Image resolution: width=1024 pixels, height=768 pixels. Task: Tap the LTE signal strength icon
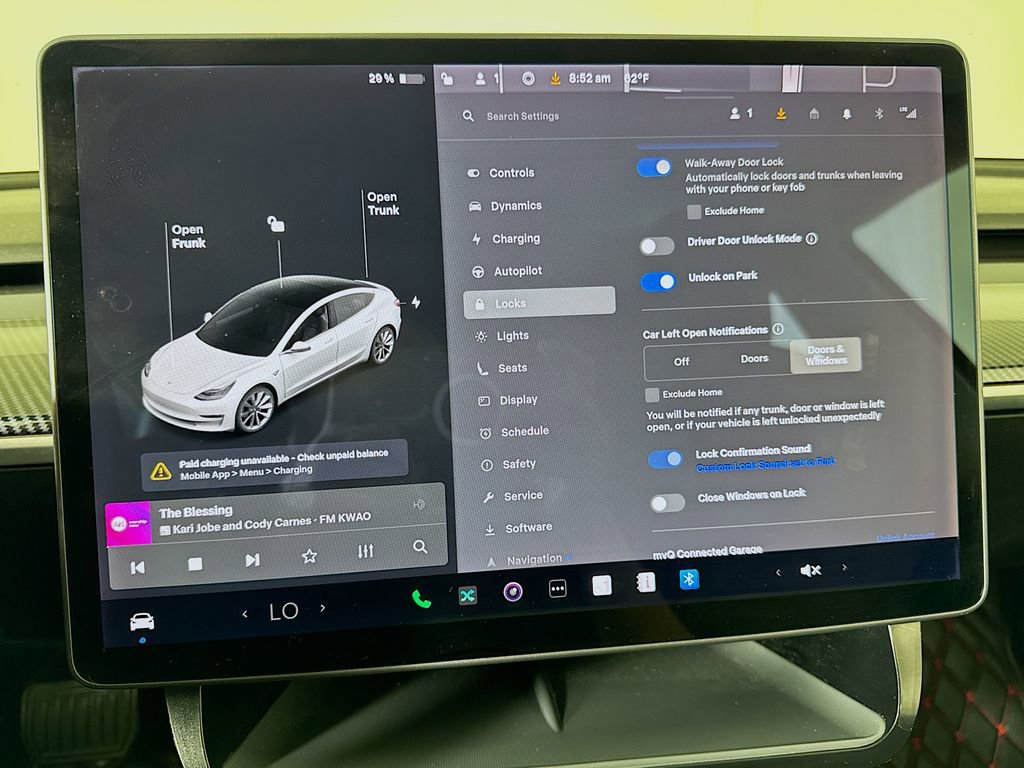click(908, 113)
